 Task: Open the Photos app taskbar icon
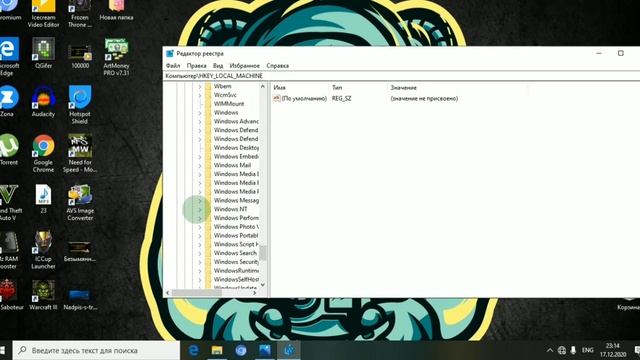coord(265,350)
